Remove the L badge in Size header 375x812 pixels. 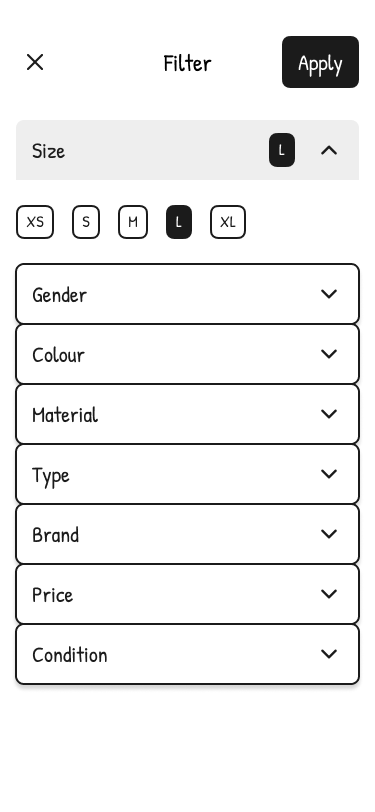tap(282, 150)
